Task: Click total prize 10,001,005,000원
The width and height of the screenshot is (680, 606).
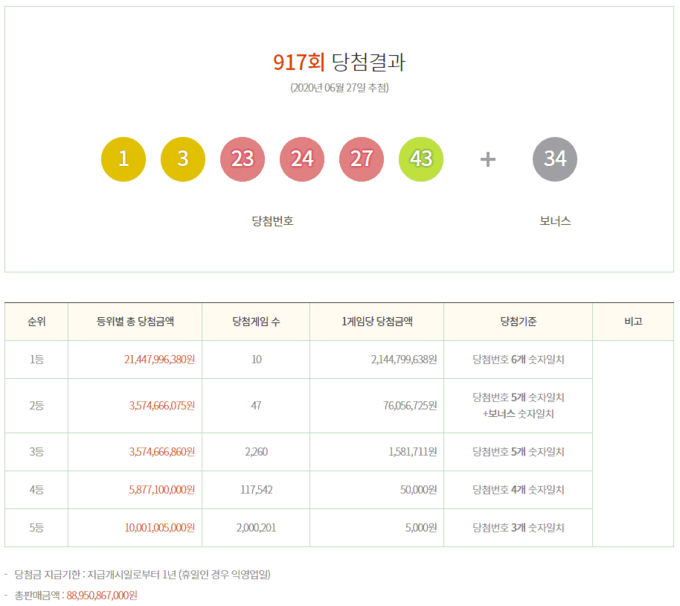Action: [160, 528]
